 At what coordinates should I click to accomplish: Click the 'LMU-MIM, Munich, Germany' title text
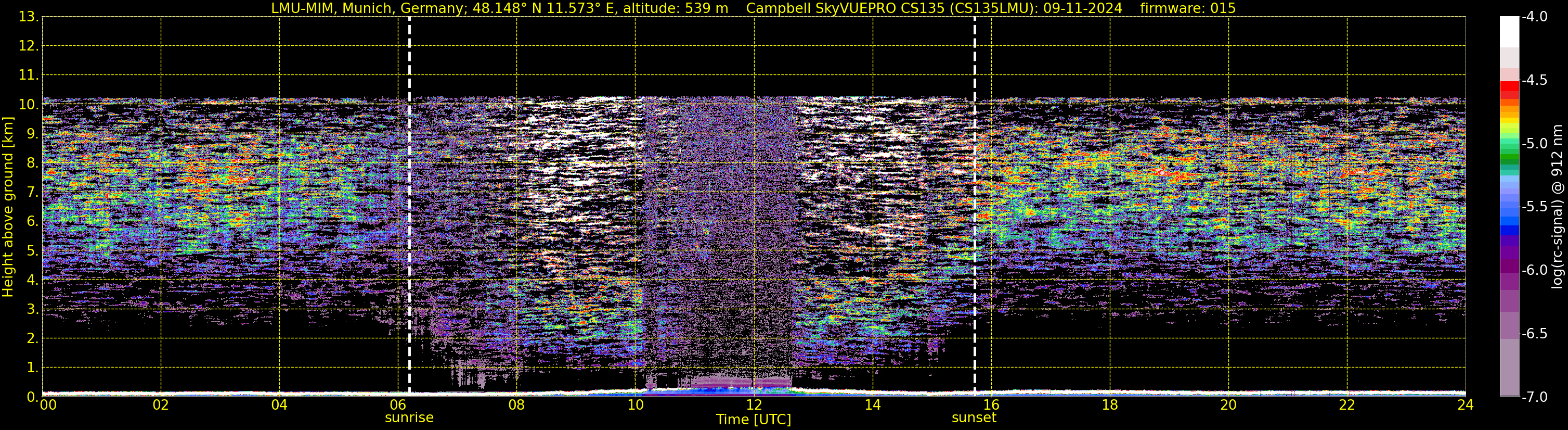pyautogui.click(x=369, y=8)
